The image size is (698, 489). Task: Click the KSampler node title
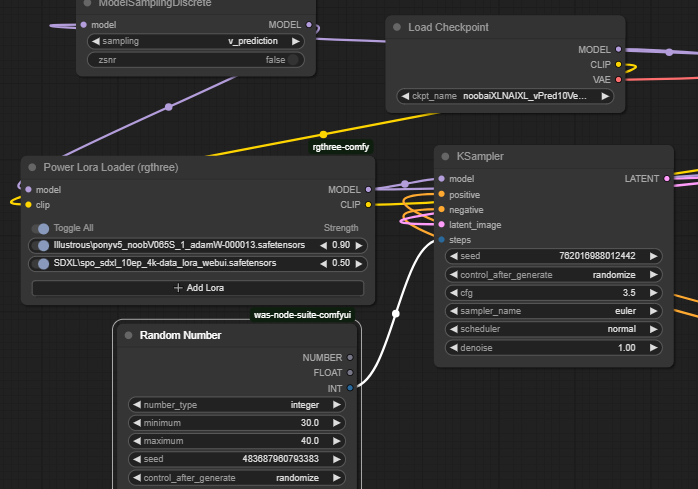480,156
